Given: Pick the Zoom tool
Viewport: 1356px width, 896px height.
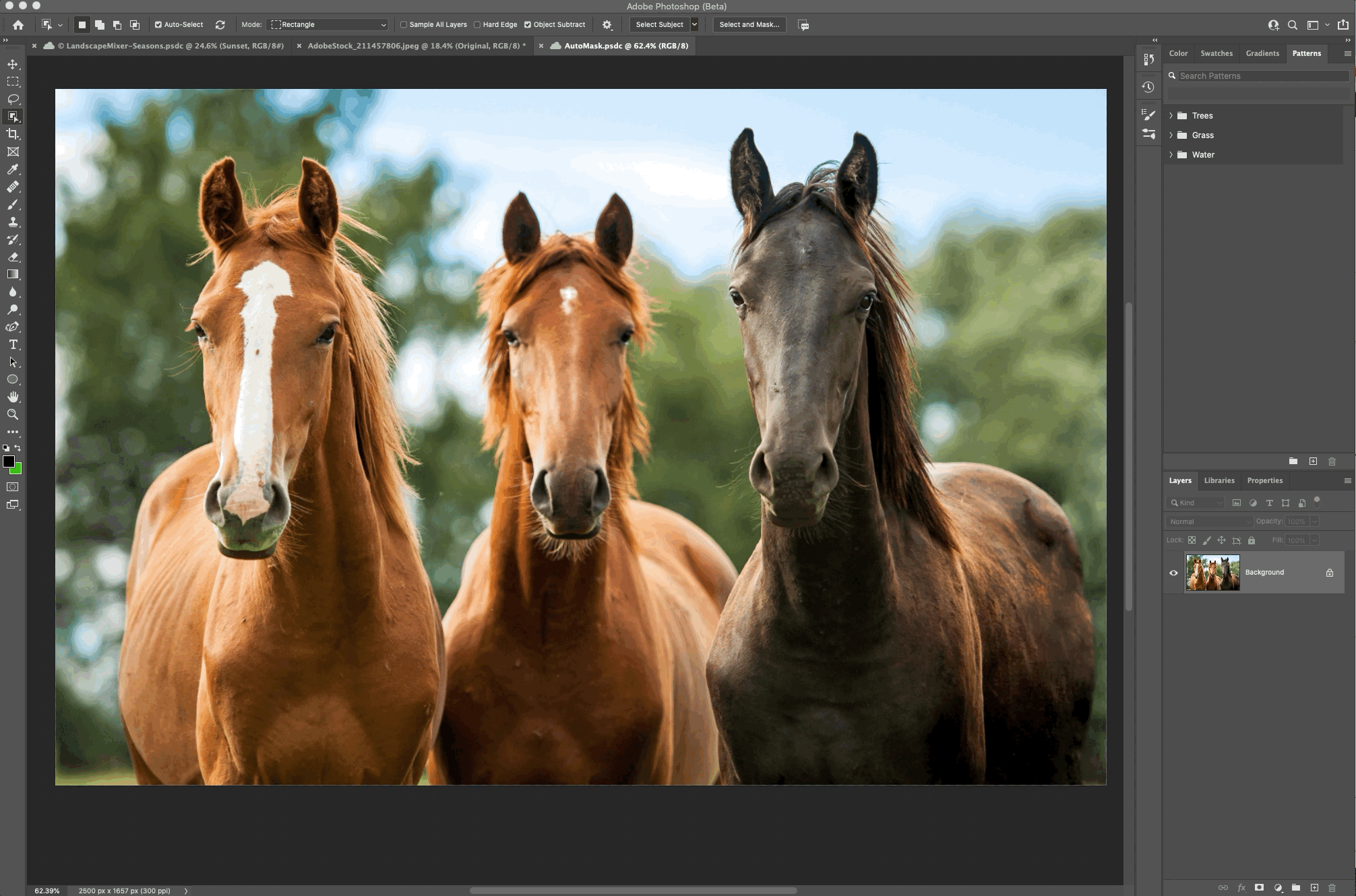Looking at the screenshot, I should click(x=13, y=414).
